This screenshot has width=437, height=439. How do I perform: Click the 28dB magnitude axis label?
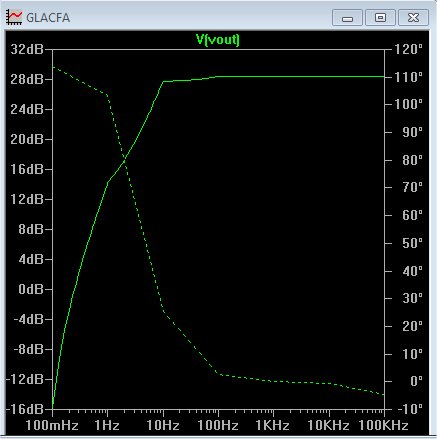pyautogui.click(x=27, y=79)
